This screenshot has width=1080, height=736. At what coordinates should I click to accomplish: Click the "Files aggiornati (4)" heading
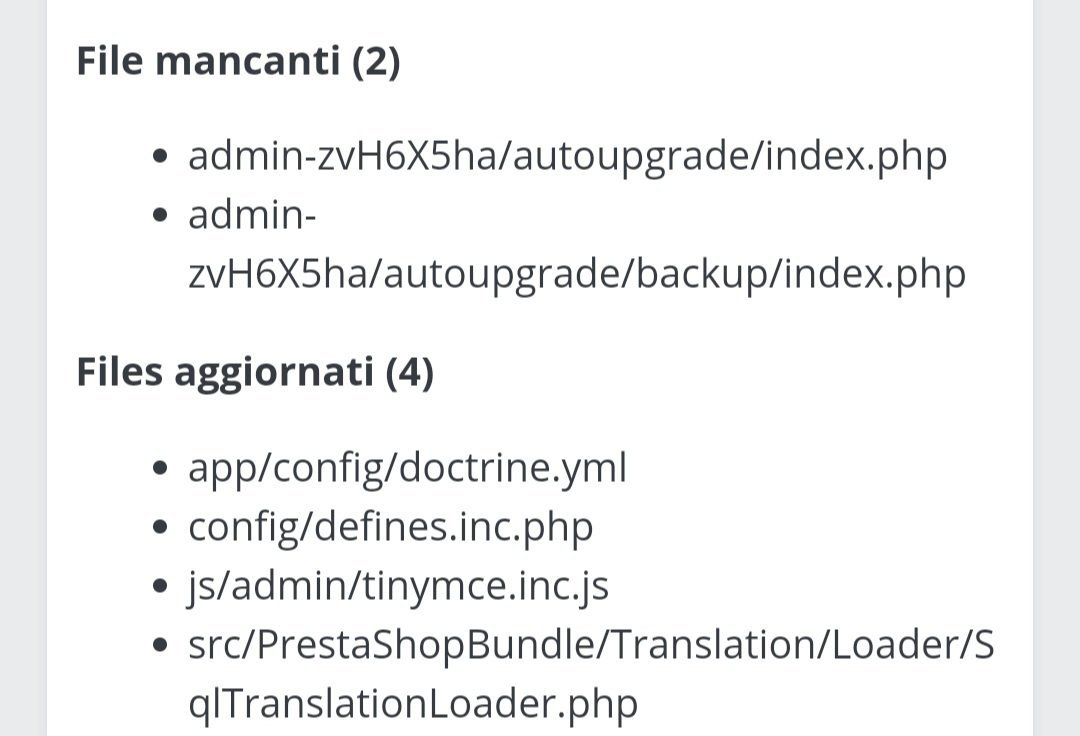(x=255, y=372)
